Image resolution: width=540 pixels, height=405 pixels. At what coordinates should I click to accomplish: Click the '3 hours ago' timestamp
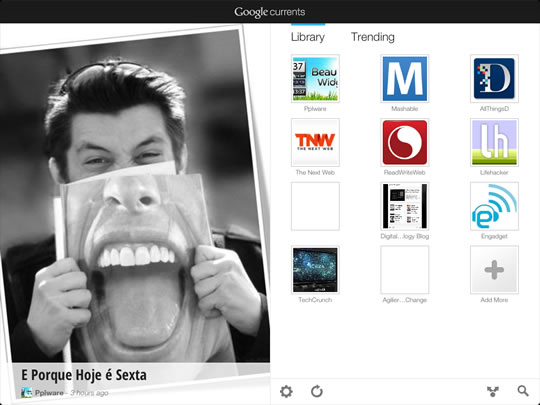point(90,393)
